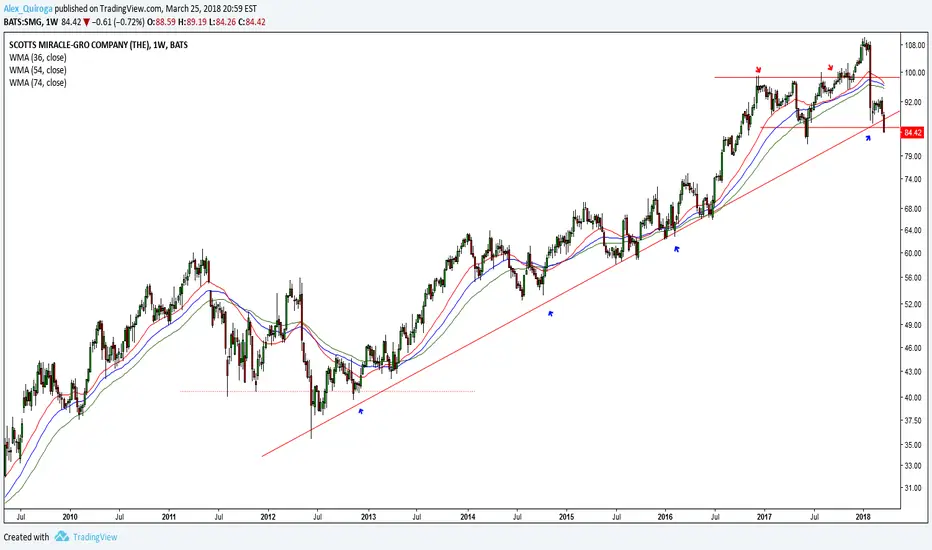Viewport: 932px width, 550px height.
Task: Select the 'WMA (54, close)' indicator label
Action: [37, 70]
